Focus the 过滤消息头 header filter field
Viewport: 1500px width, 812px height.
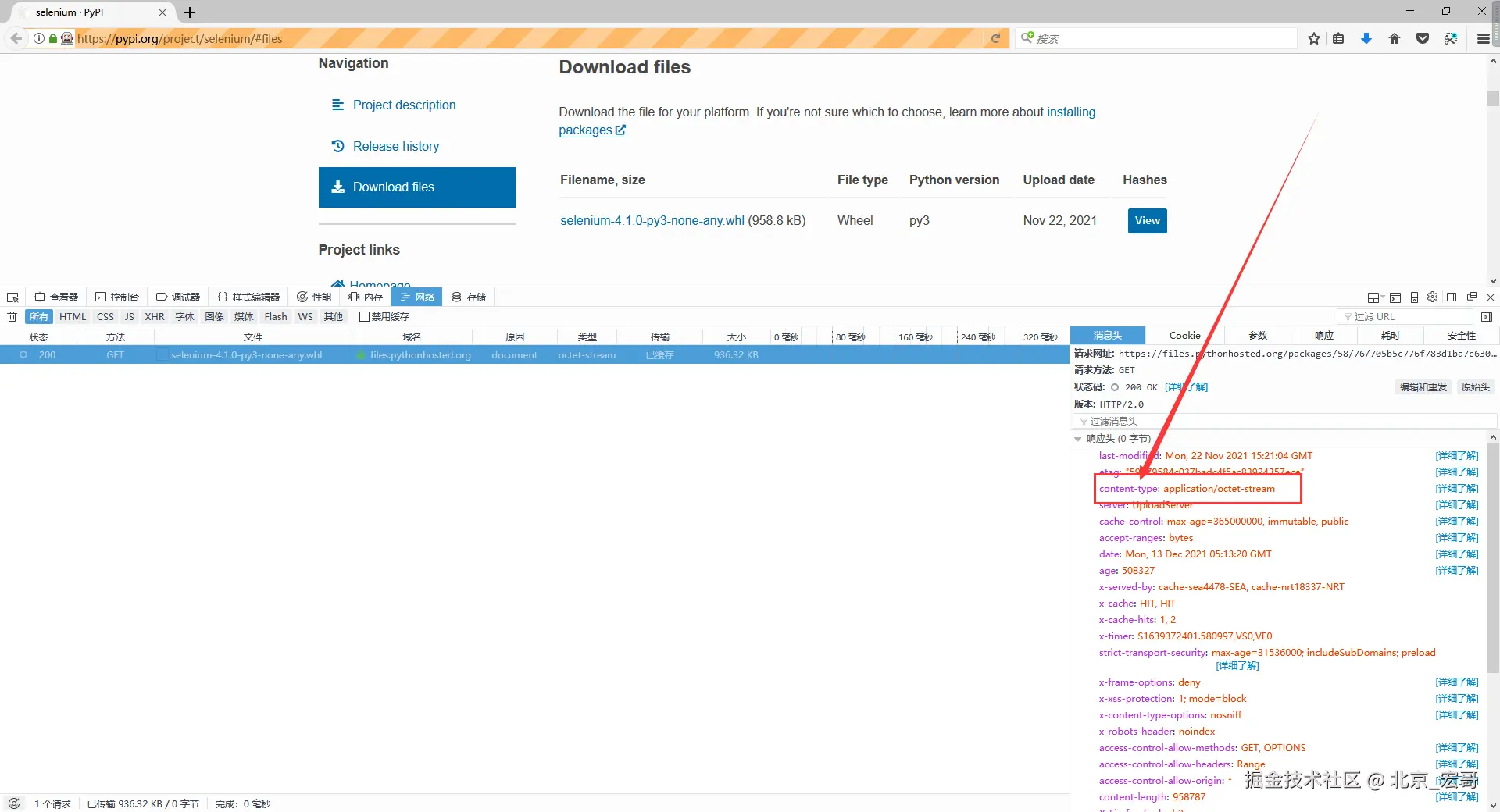[x=1285, y=422]
